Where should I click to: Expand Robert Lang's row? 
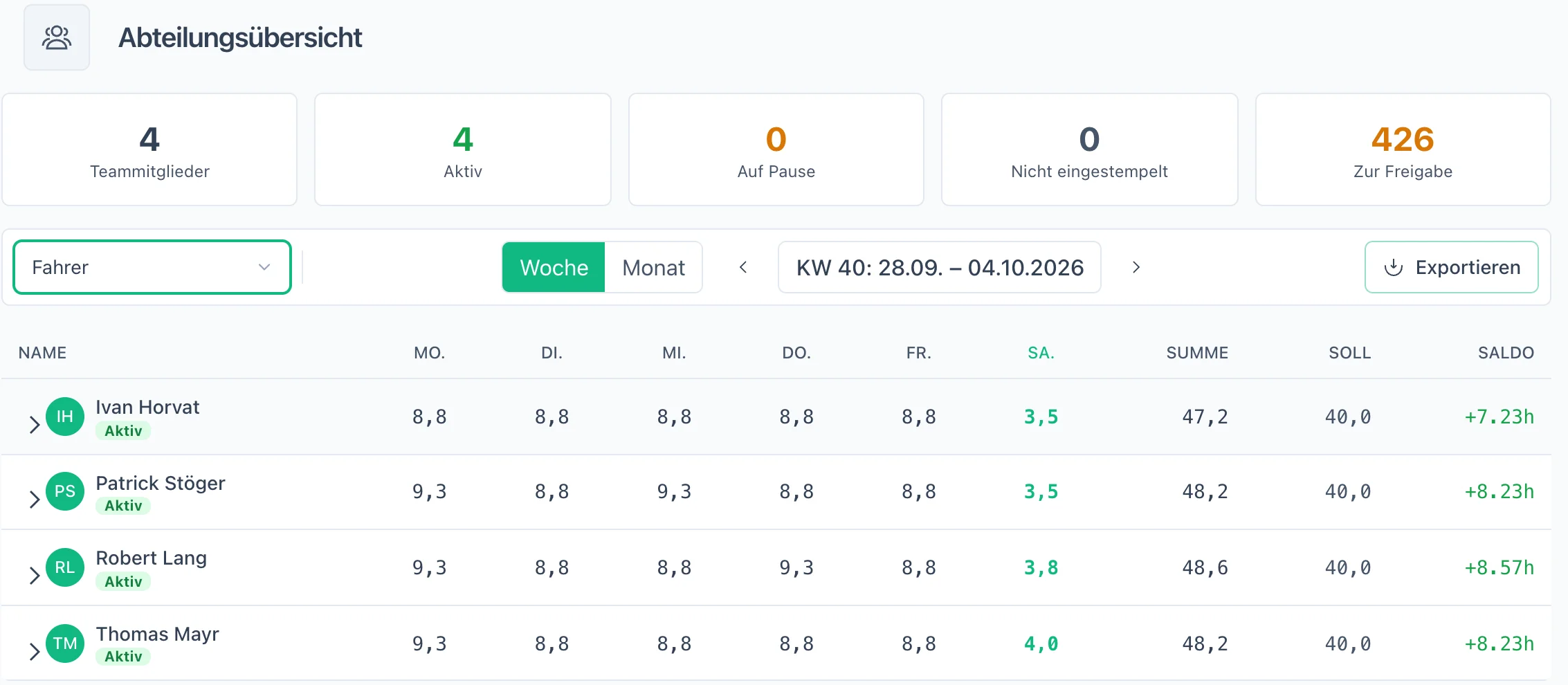(34, 575)
